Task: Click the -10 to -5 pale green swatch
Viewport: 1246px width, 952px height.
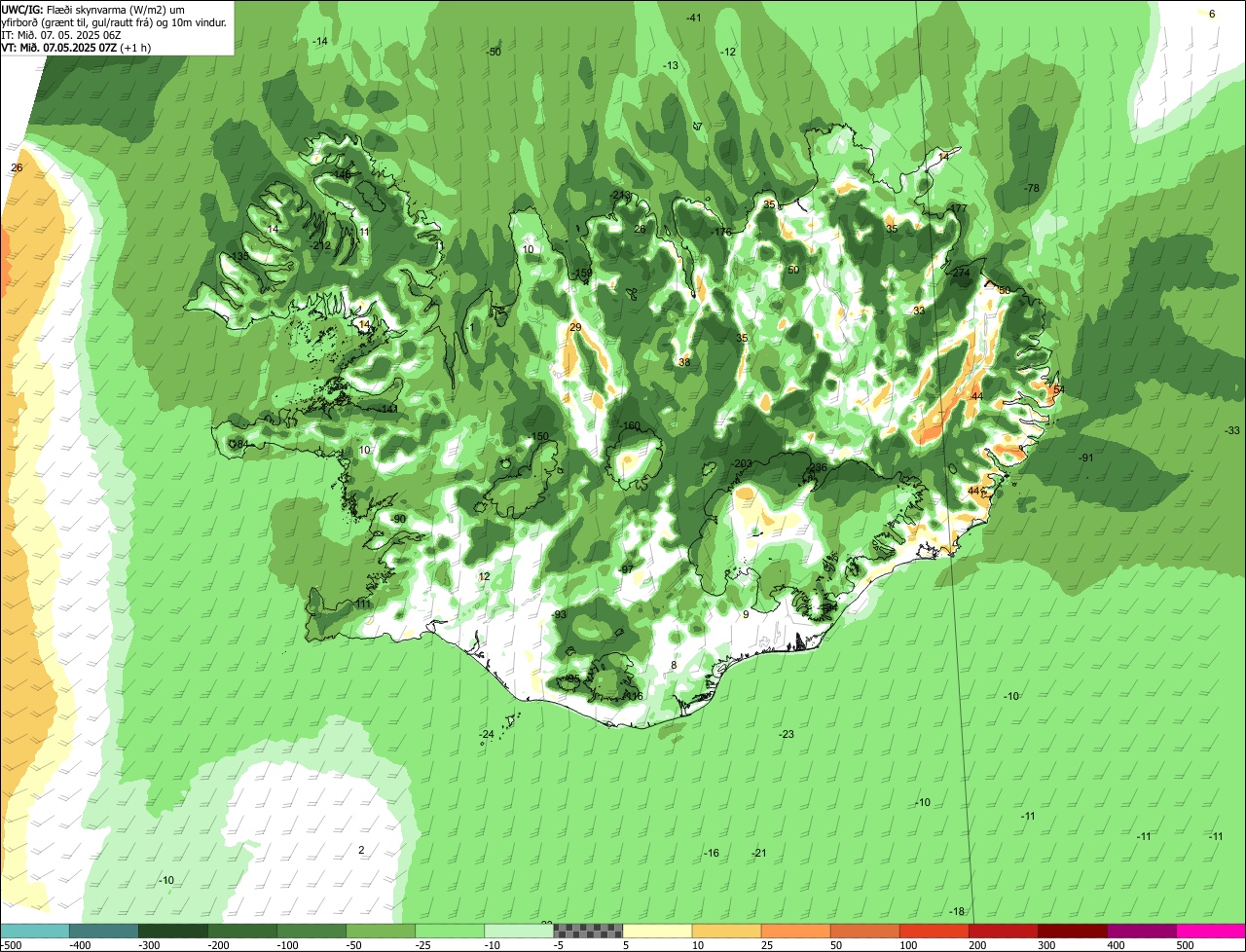Action: click(x=518, y=932)
